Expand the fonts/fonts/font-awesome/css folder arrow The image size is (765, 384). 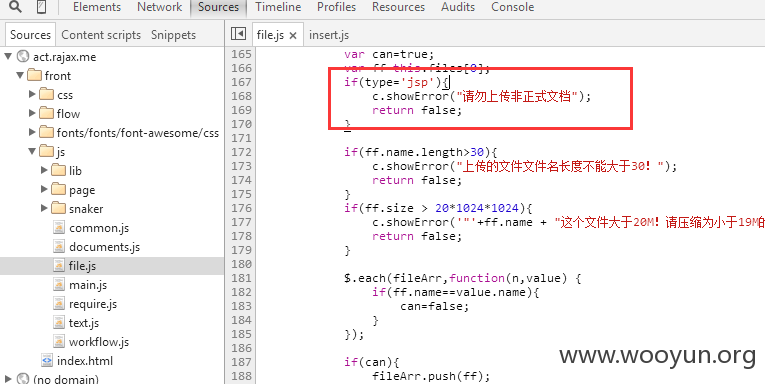click(32, 132)
